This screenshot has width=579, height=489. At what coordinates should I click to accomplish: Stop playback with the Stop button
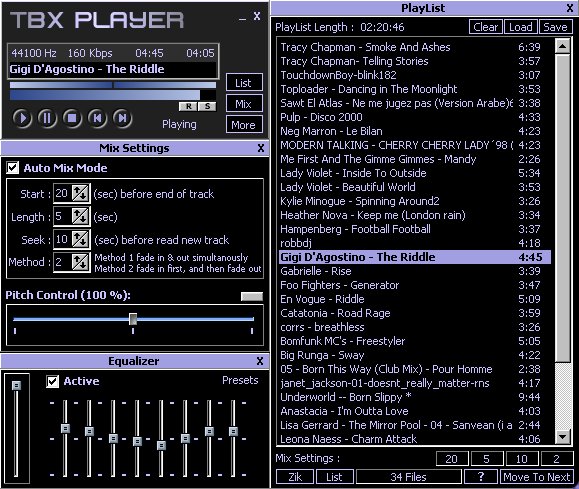(x=72, y=118)
